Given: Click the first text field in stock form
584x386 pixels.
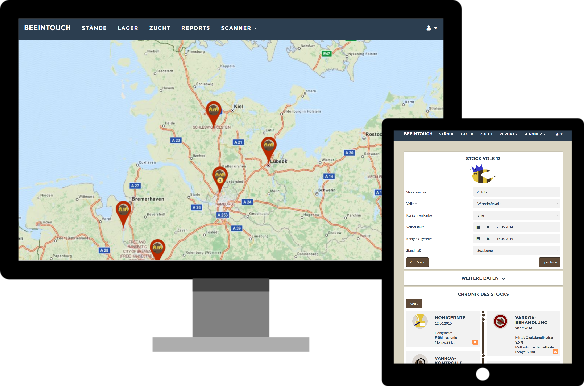Looking at the screenshot, I should tap(516, 192).
